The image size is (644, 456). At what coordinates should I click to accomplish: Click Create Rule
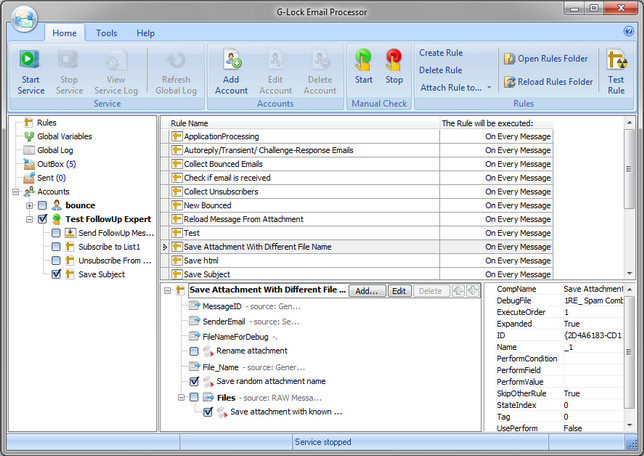pos(441,53)
